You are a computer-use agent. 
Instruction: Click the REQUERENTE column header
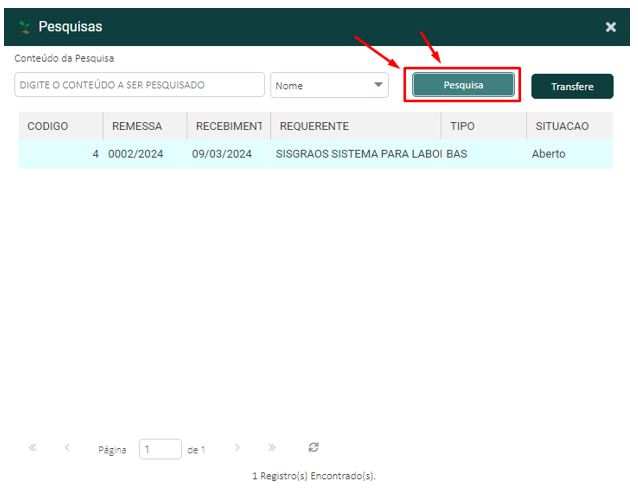point(314,127)
